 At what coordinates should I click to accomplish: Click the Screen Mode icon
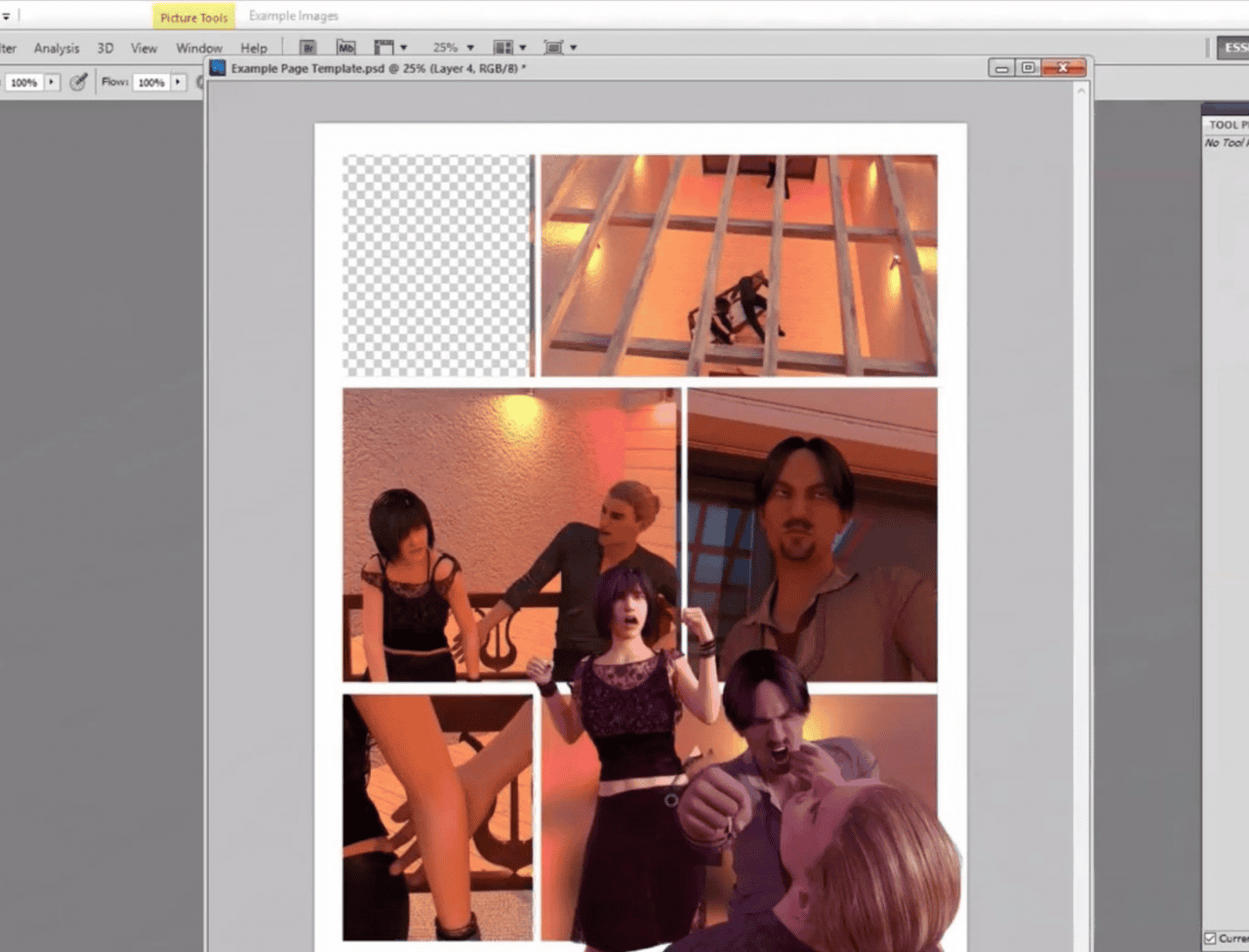tap(553, 47)
